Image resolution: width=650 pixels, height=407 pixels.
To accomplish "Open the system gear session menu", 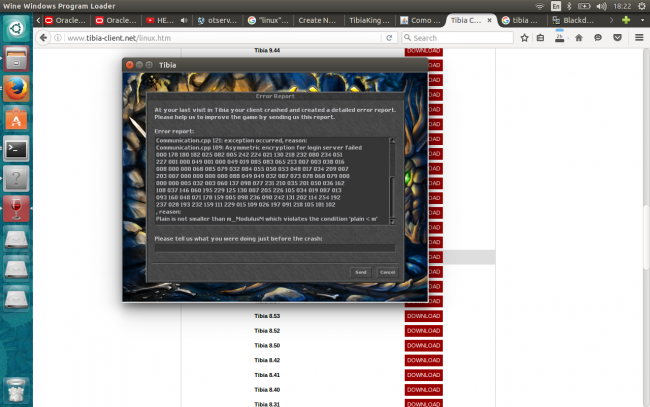I will pos(642,6).
